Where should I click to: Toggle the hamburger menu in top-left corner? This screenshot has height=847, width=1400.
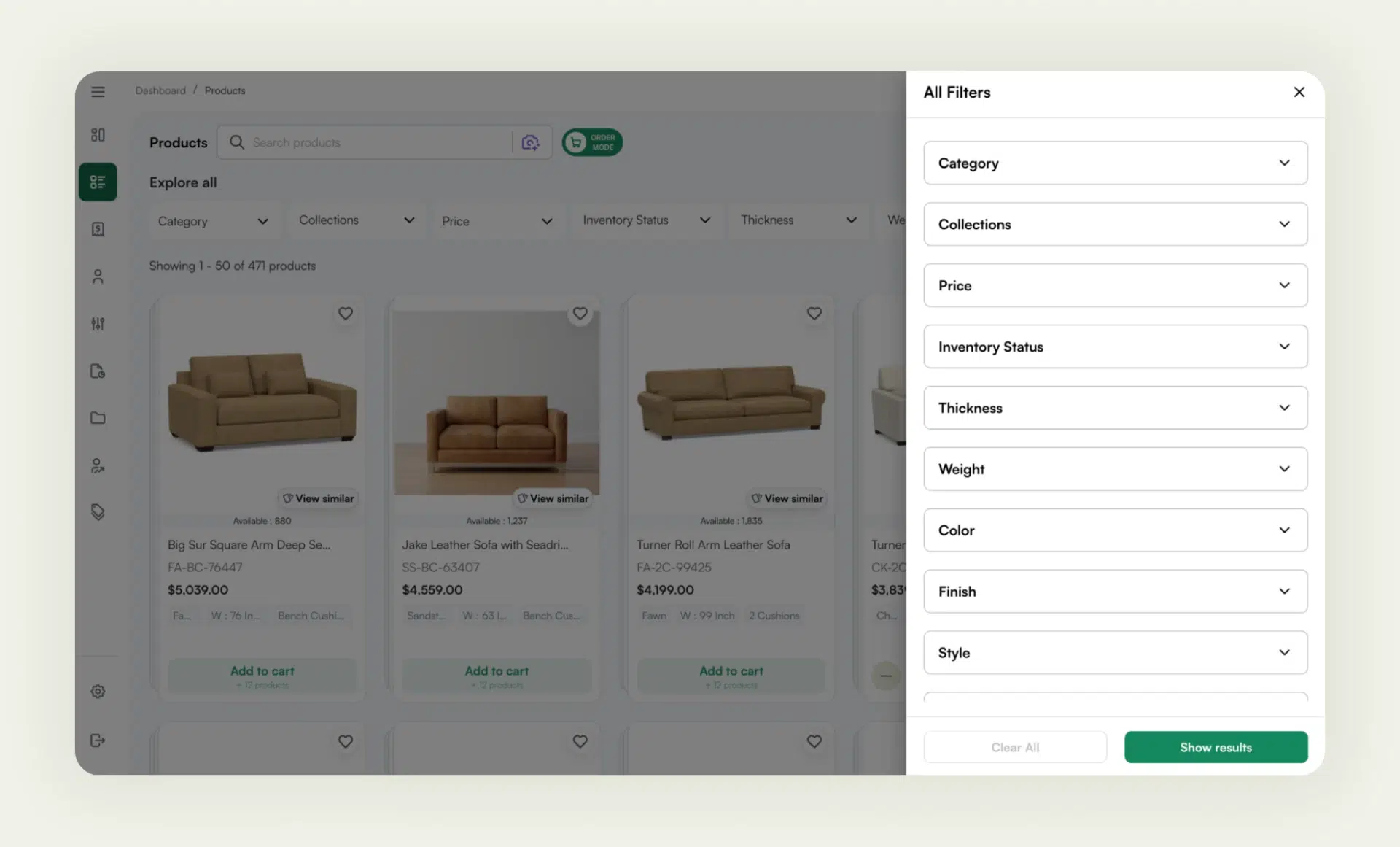(x=98, y=91)
